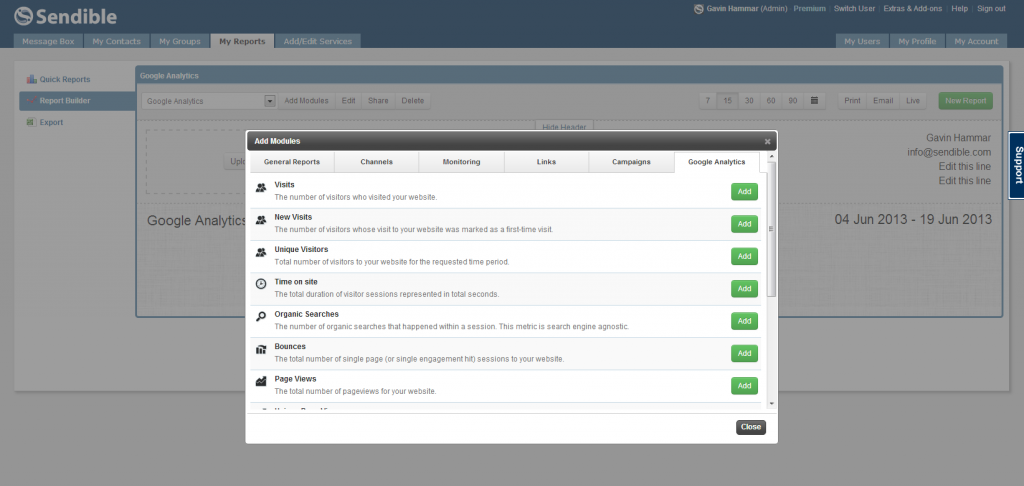Viewport: 1024px width, 486px height.
Task: Open the Google Analytics report dropdown arrow
Action: [x=270, y=101]
